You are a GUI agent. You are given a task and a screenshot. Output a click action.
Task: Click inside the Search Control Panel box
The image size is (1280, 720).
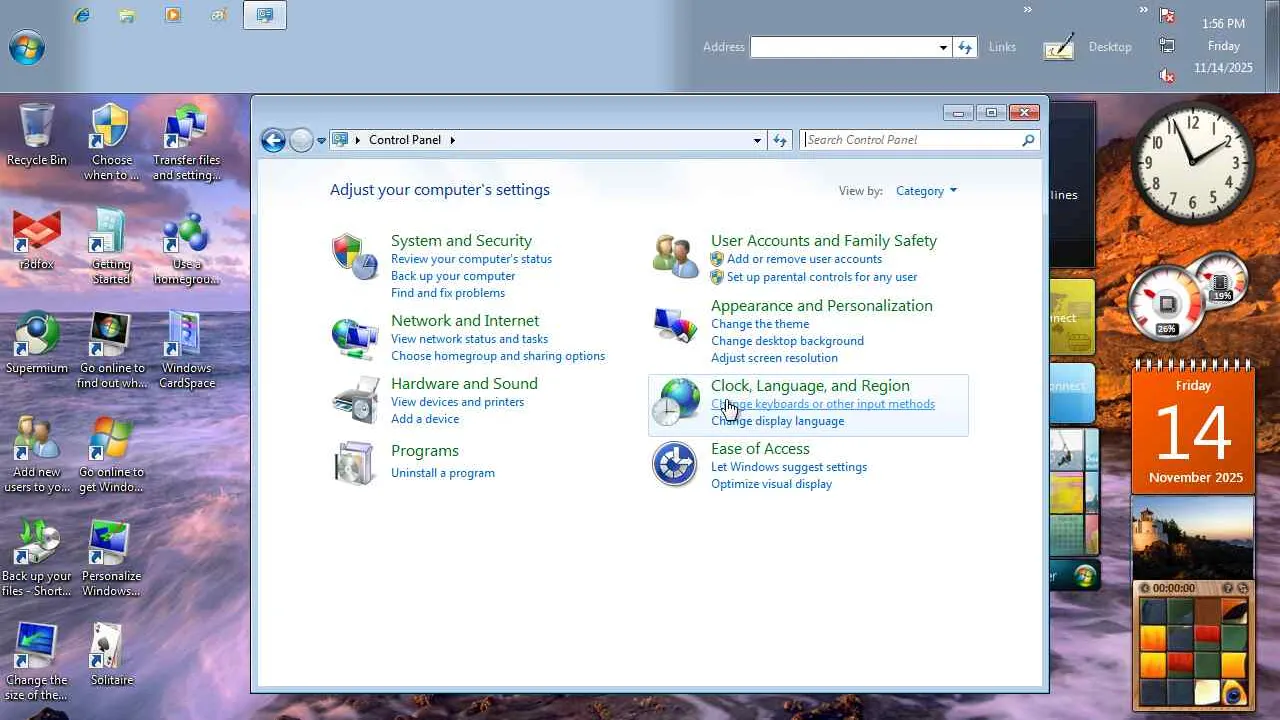pyautogui.click(x=910, y=140)
